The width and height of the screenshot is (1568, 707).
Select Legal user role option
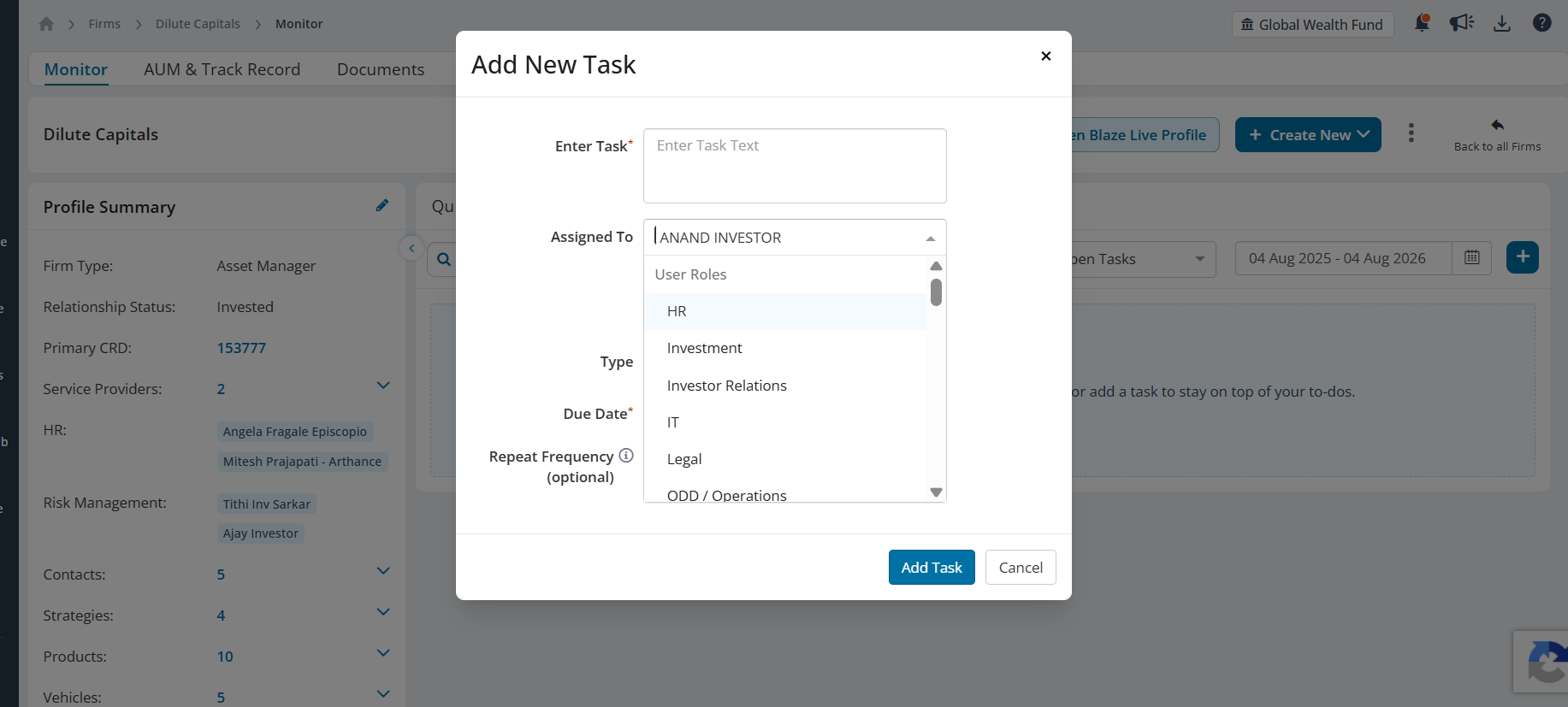[785, 459]
